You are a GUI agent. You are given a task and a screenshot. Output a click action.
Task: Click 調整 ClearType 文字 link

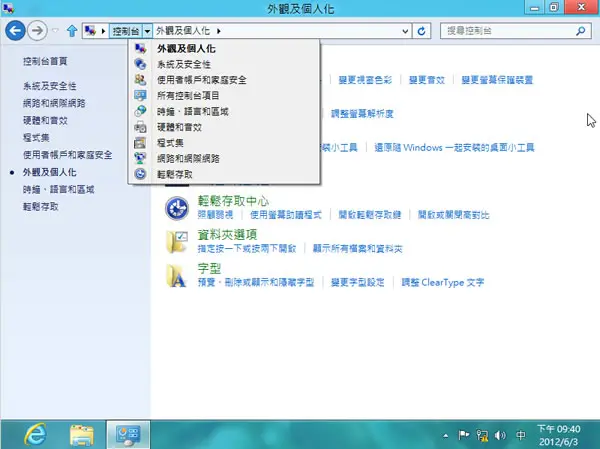pyautogui.click(x=442, y=282)
